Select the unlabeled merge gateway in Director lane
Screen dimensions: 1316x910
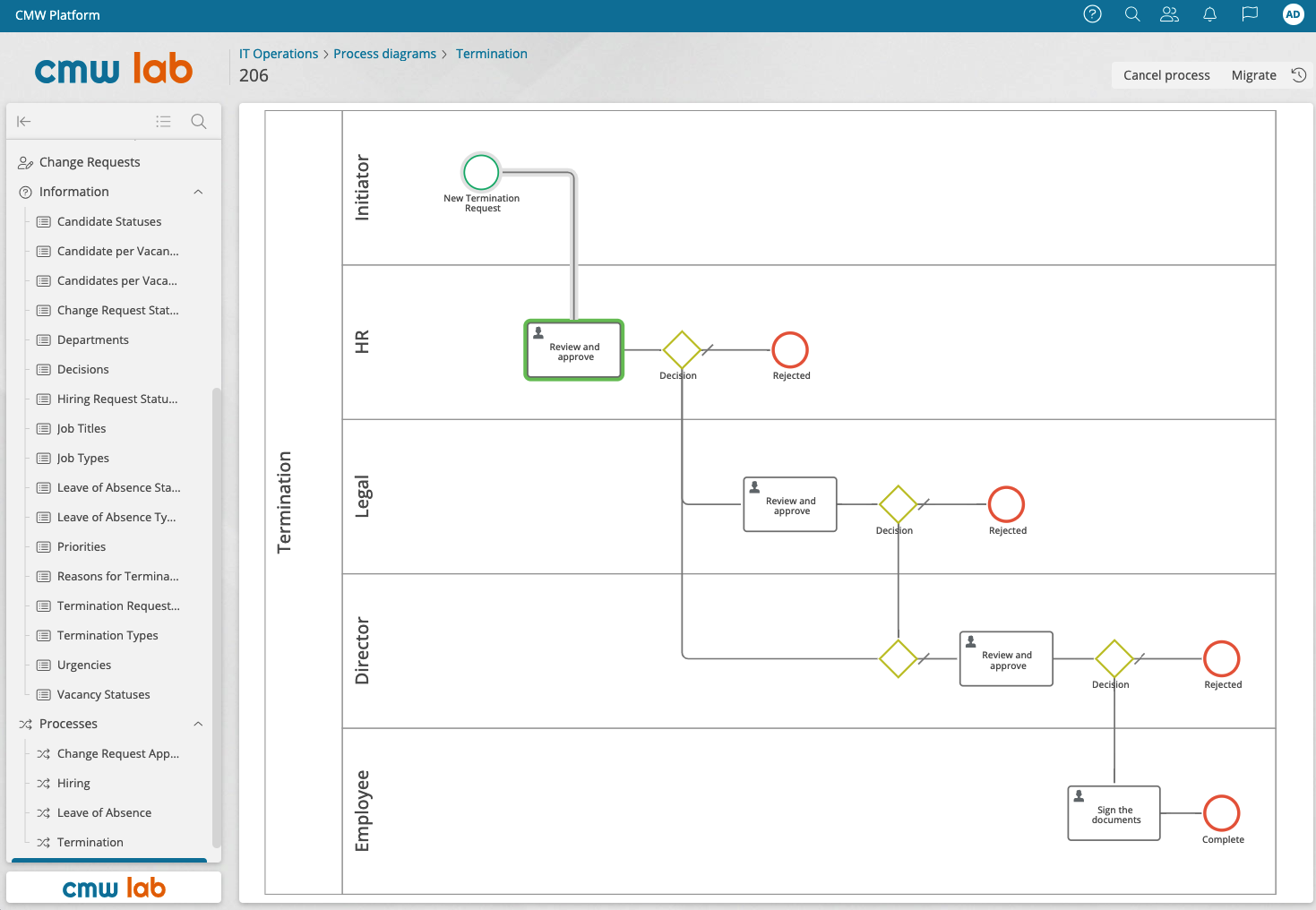898,659
